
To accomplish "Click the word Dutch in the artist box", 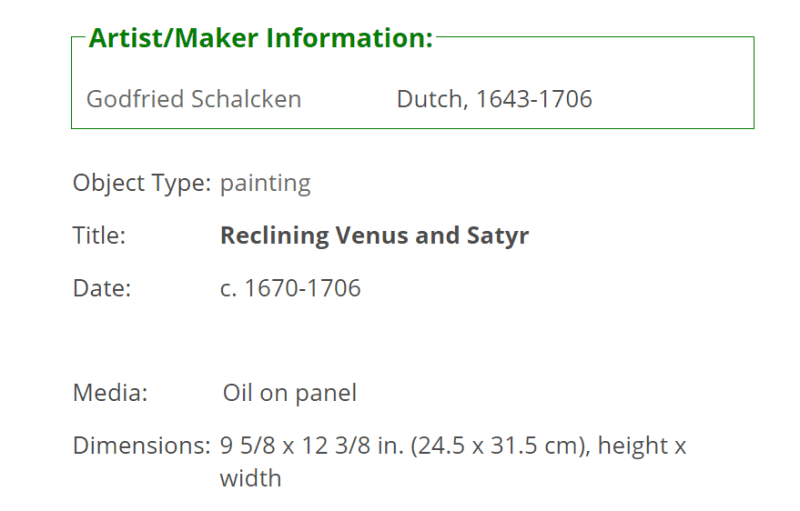I will click(432, 99).
